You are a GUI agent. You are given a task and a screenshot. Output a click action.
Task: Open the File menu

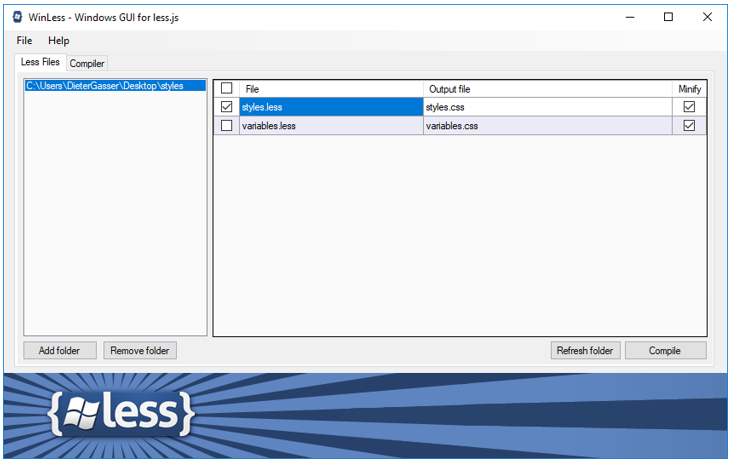(24, 41)
